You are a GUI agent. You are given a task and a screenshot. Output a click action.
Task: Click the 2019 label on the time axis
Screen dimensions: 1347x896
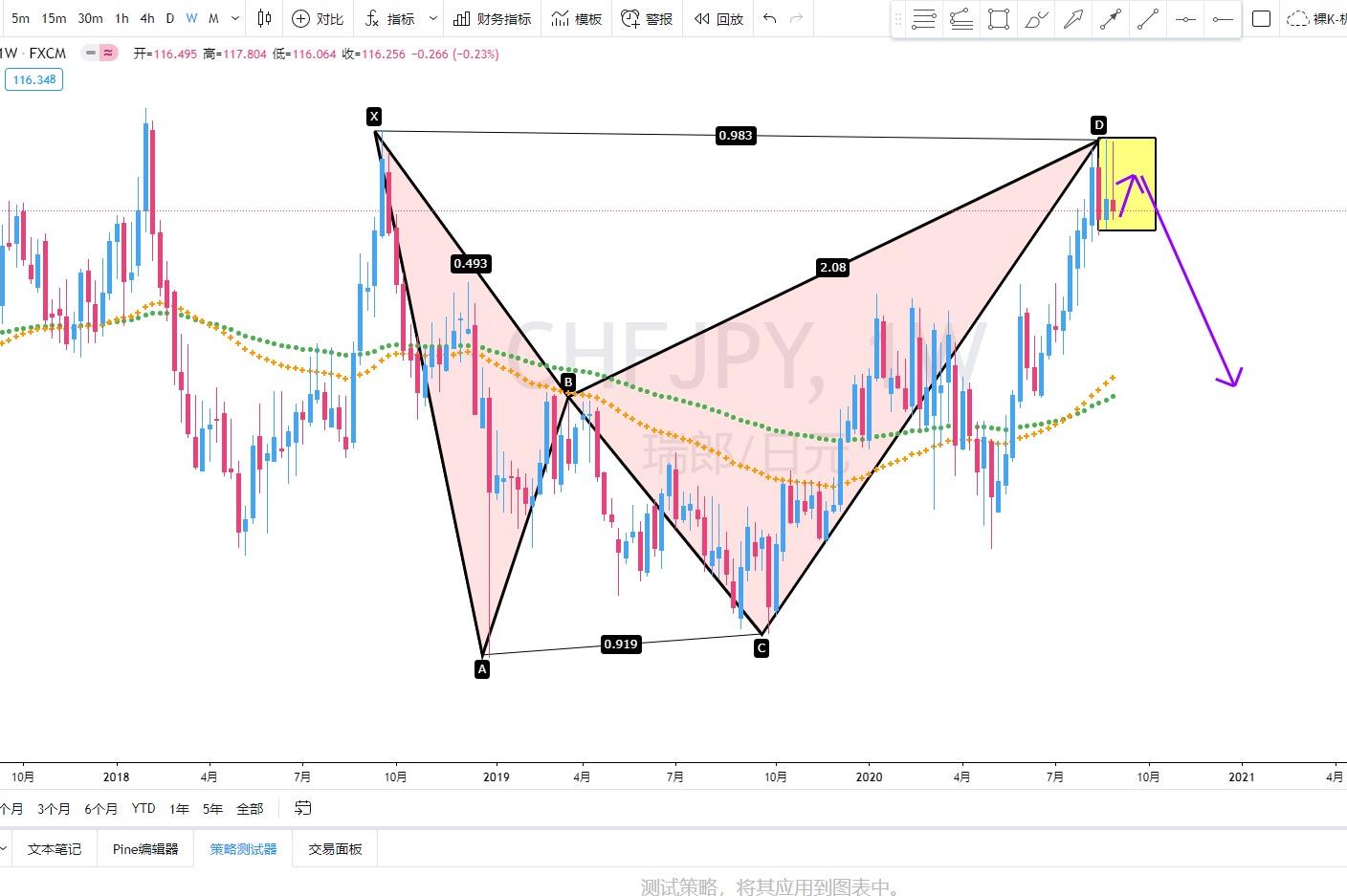[497, 776]
